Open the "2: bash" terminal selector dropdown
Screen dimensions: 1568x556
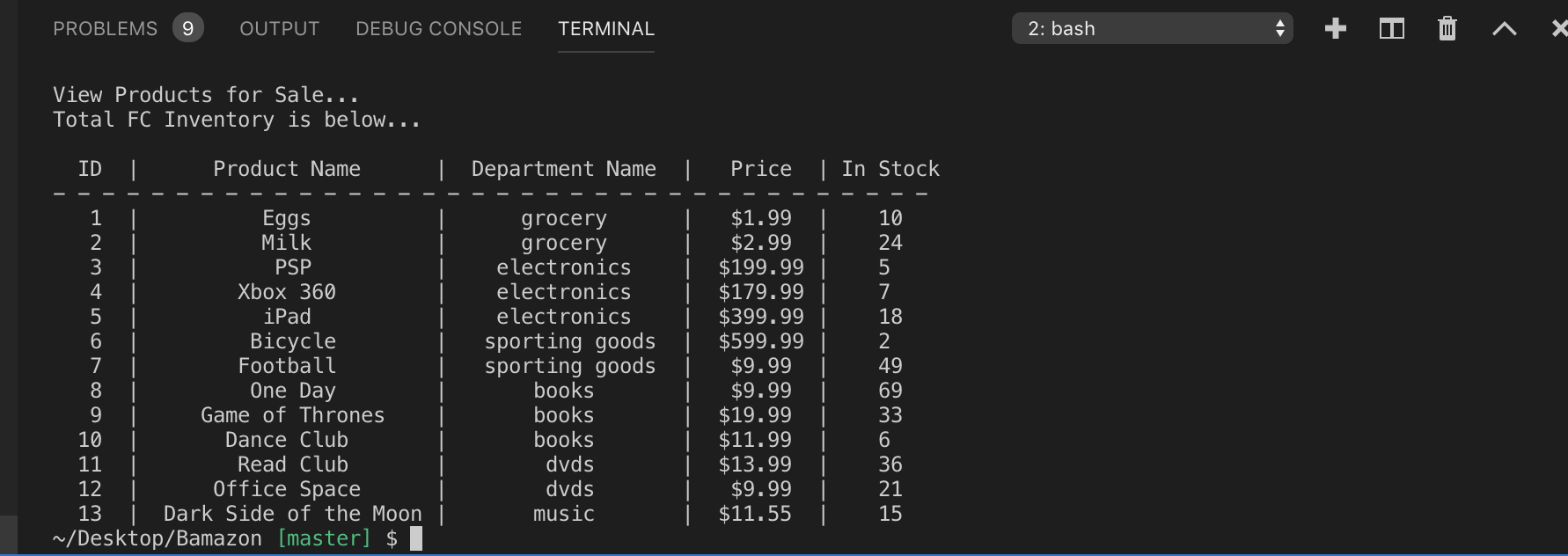point(1144,29)
